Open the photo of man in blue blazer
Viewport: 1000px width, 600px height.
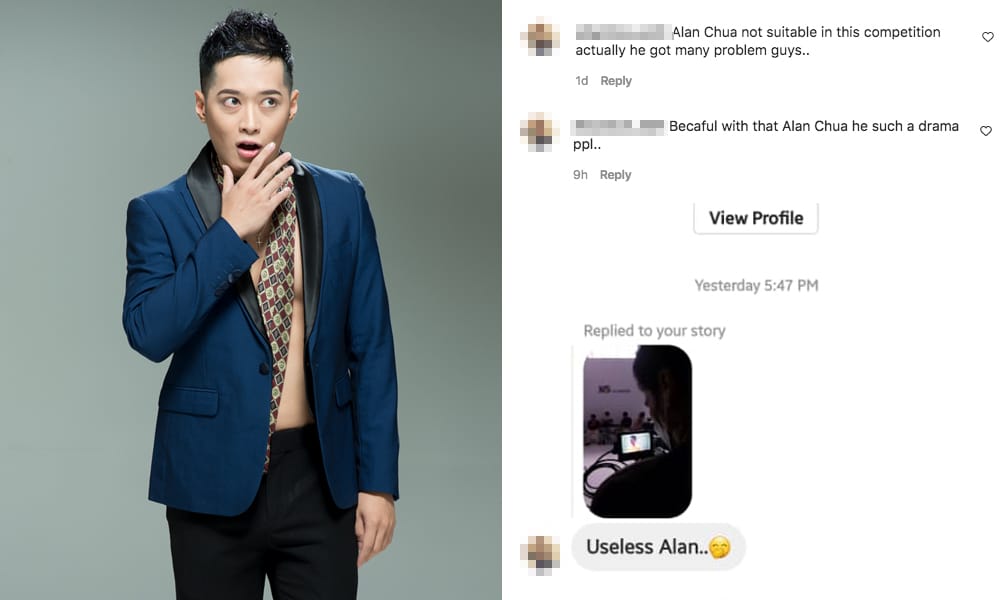[x=251, y=300]
